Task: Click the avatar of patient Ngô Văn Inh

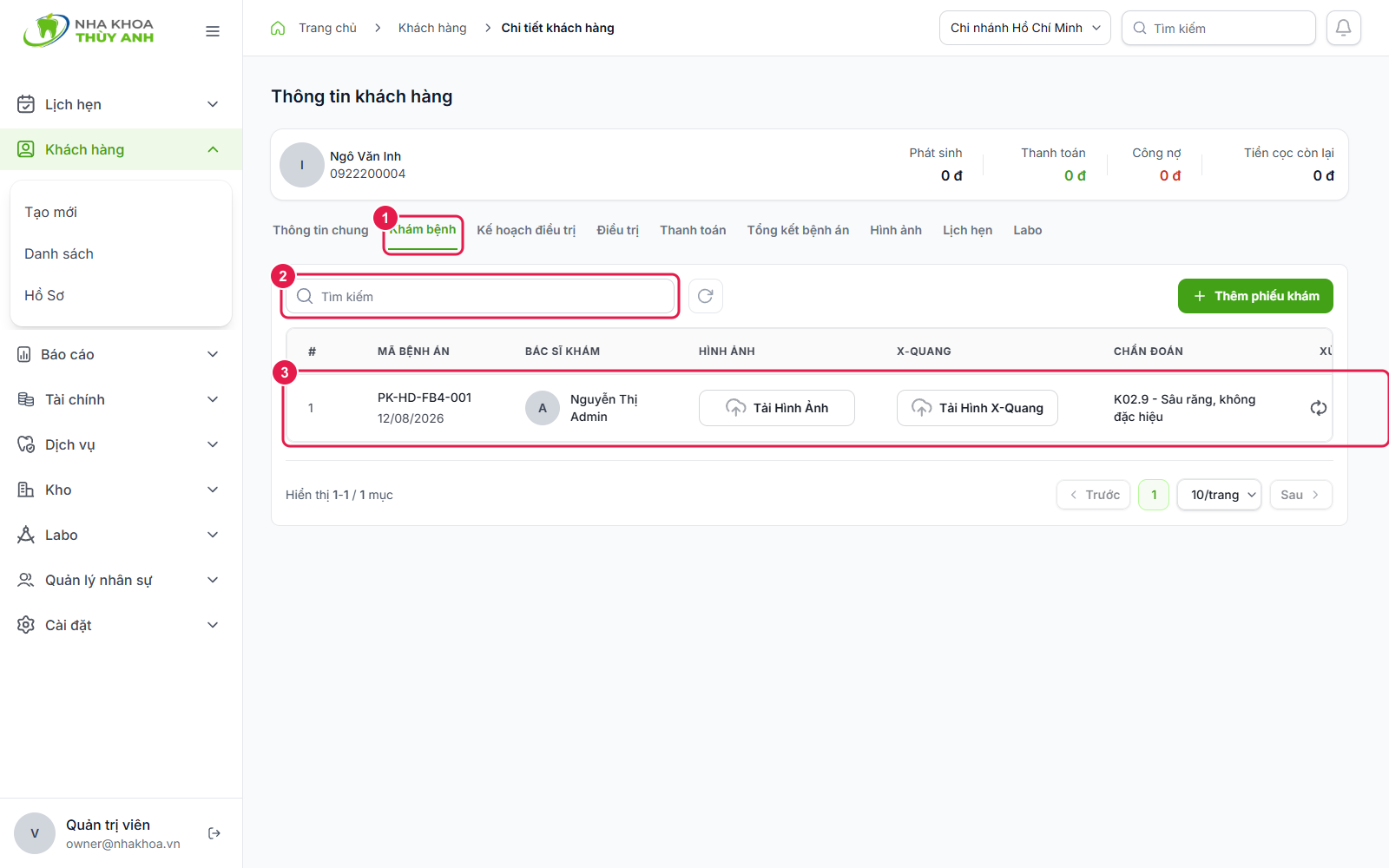Action: pos(302,165)
